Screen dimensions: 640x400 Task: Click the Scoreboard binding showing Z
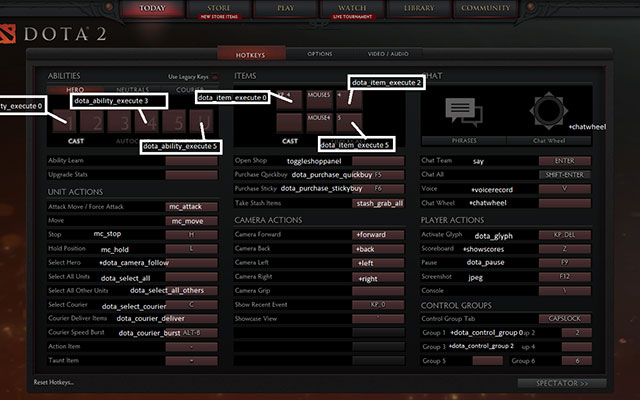point(564,249)
